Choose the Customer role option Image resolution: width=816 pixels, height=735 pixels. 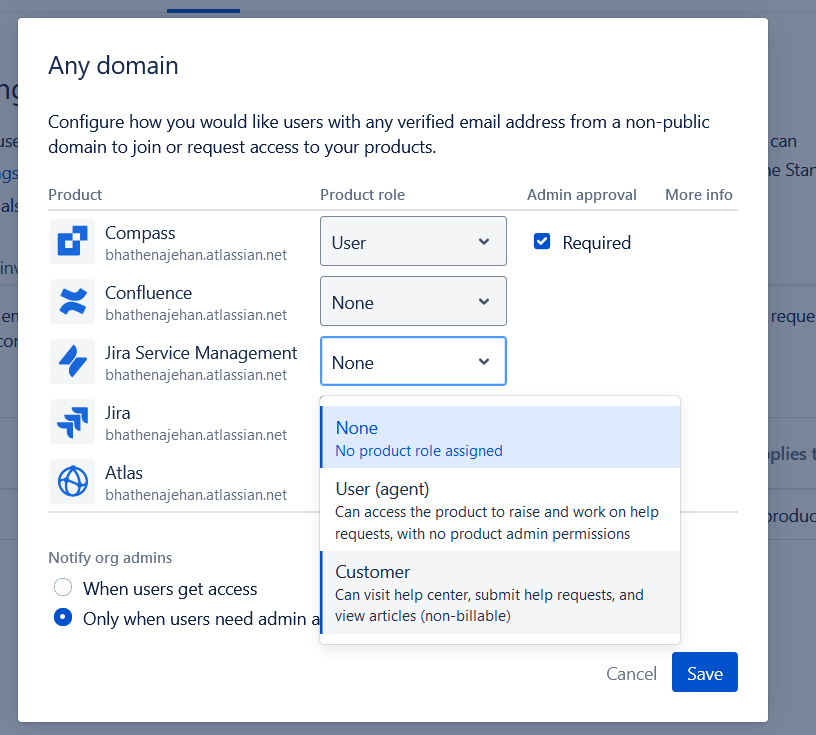pos(500,592)
